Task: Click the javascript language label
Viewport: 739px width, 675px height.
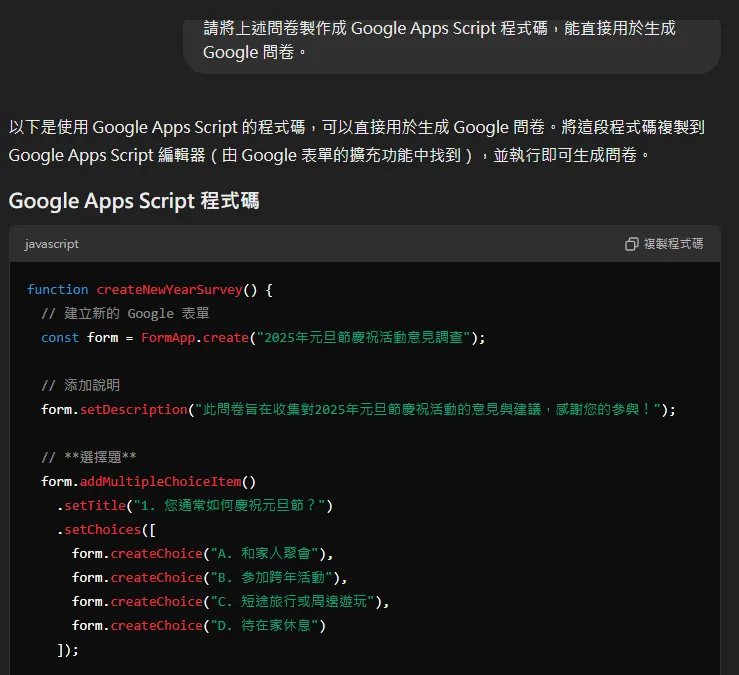Action: pos(52,244)
